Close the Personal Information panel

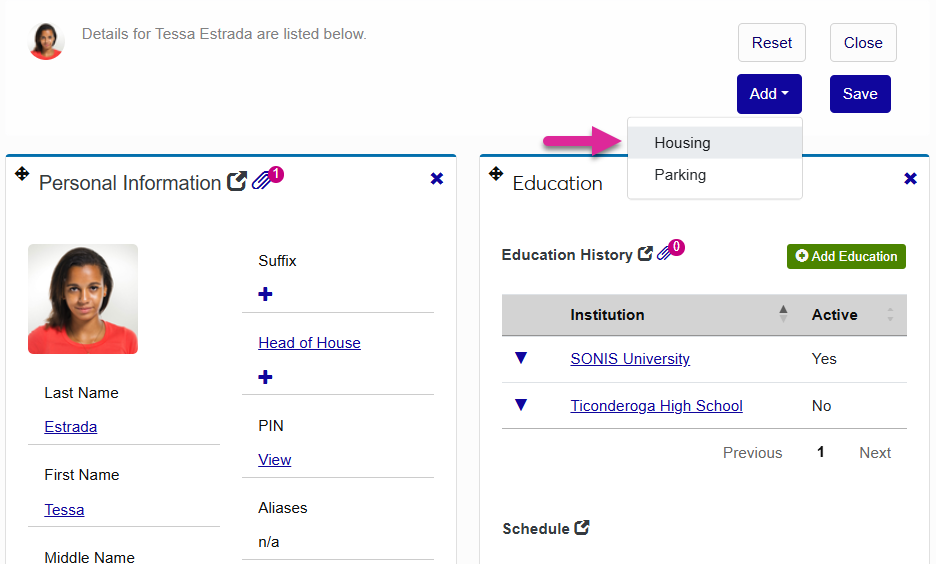click(437, 179)
